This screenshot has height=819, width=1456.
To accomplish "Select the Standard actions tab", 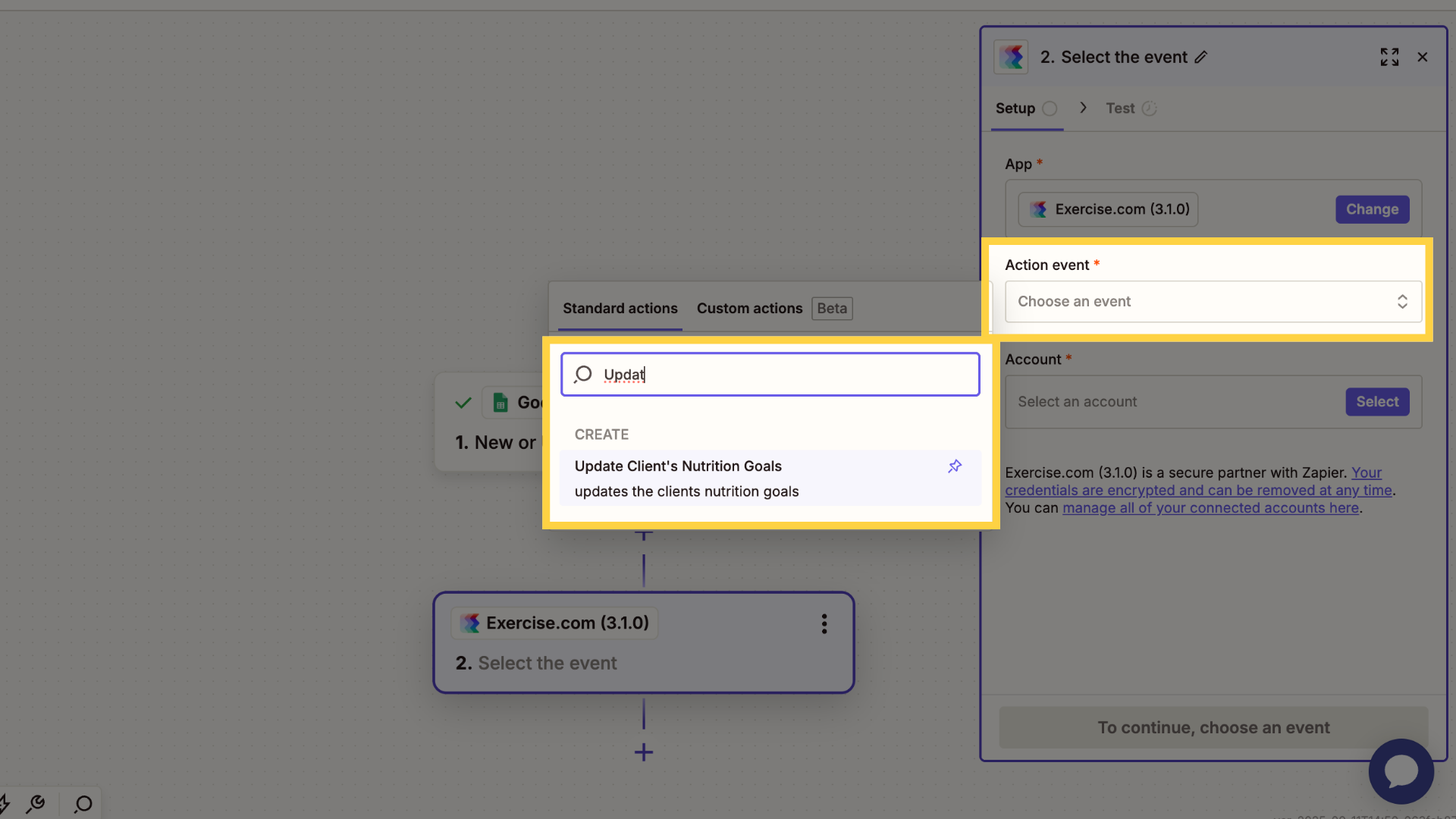I will pyautogui.click(x=620, y=309).
